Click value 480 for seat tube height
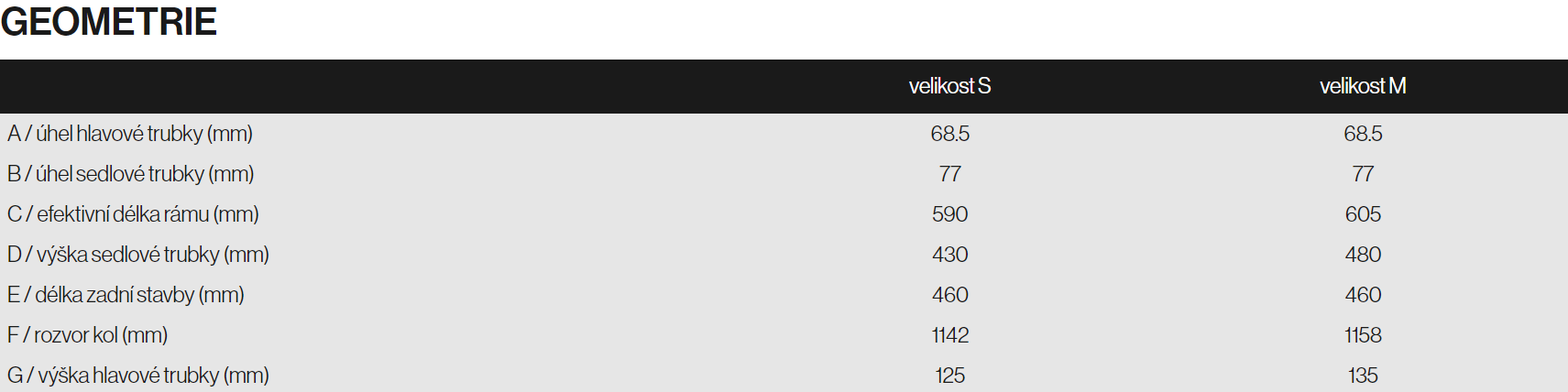The image size is (1568, 392). (x=1363, y=255)
